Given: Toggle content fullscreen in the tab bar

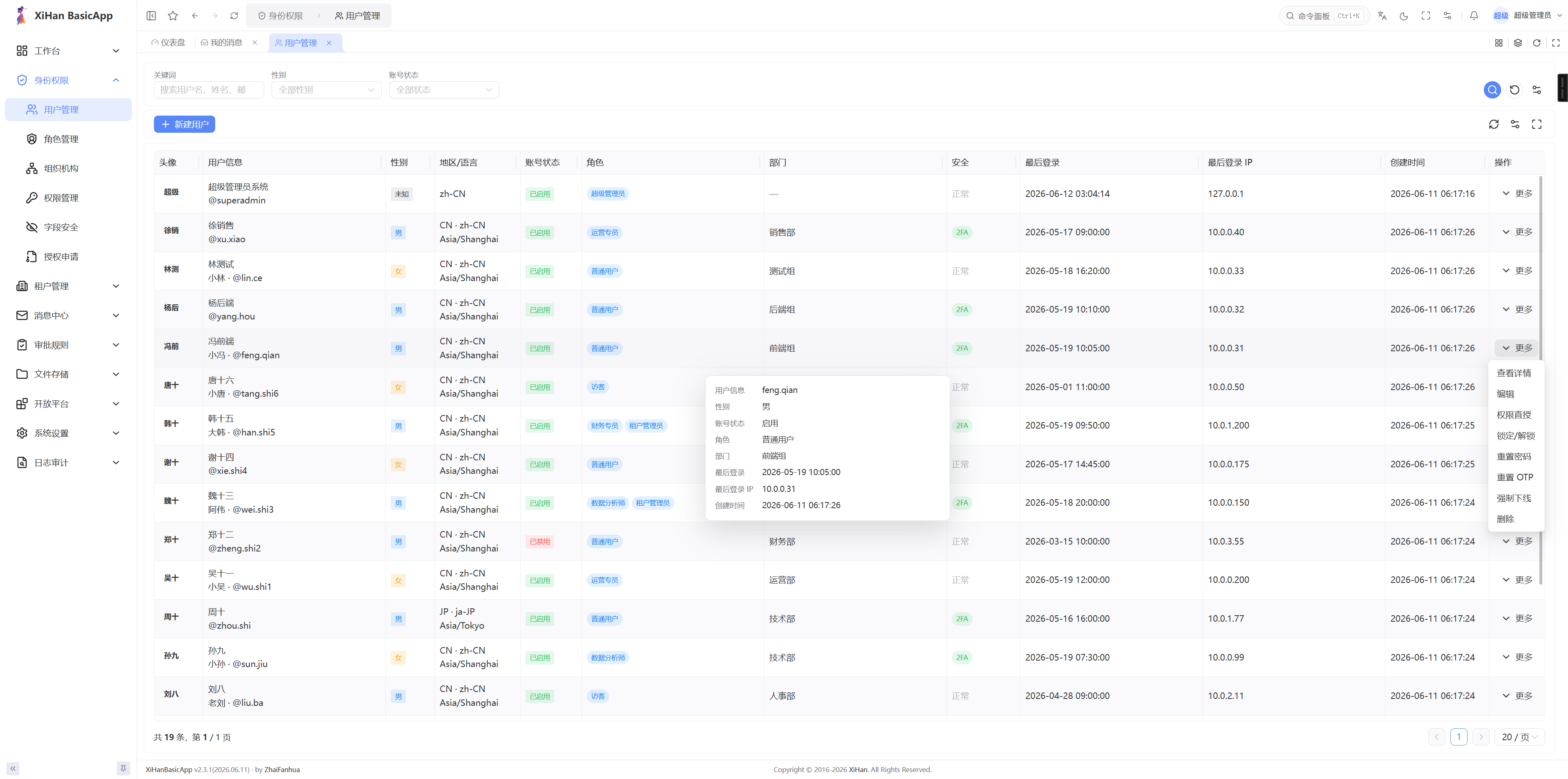Looking at the screenshot, I should point(1556,42).
